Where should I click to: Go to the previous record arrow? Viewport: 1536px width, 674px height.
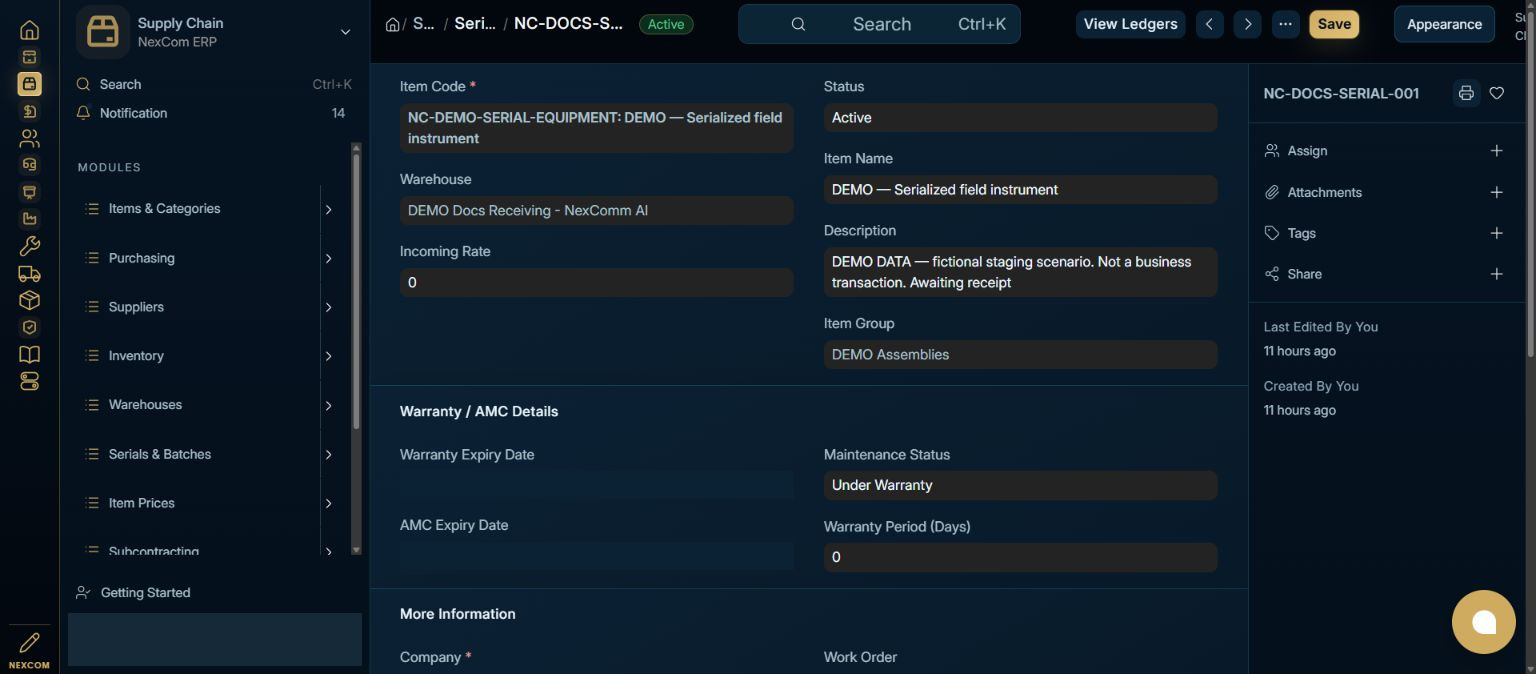point(1209,24)
